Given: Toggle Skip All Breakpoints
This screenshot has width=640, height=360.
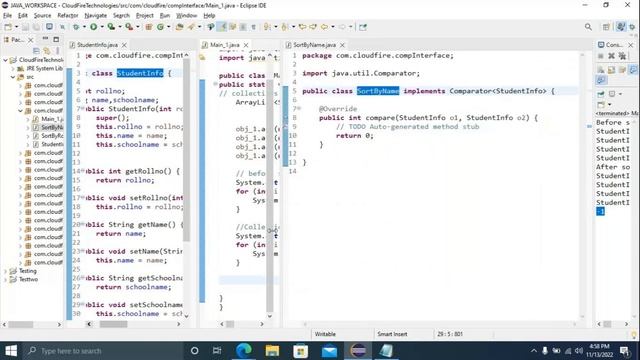Looking at the screenshot, I should click(x=62, y=27).
